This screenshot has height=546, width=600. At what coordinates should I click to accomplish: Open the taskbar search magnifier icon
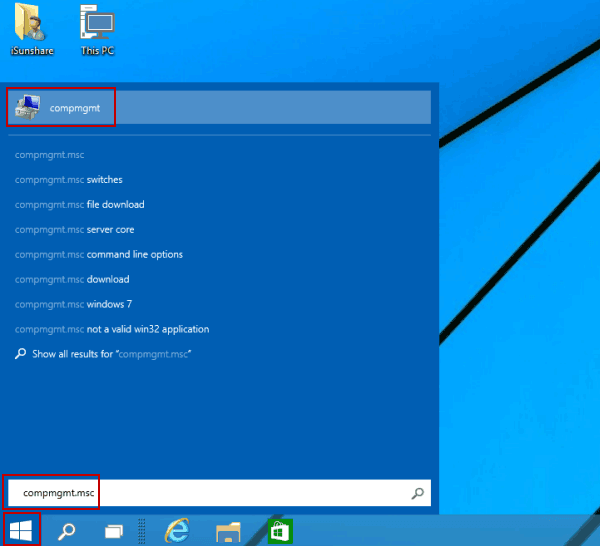67,530
